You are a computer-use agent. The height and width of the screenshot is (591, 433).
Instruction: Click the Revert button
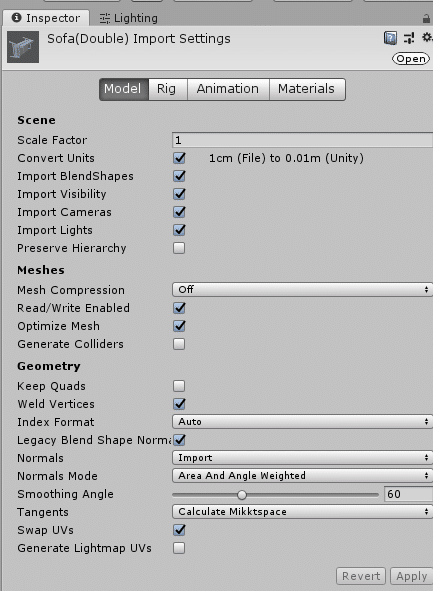coord(361,576)
